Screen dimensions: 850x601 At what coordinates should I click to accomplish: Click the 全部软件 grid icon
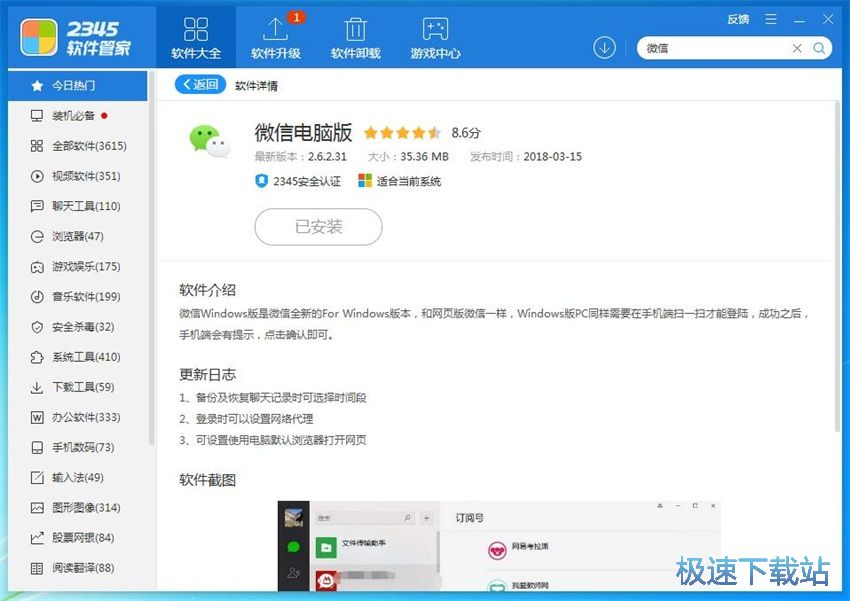[37, 146]
